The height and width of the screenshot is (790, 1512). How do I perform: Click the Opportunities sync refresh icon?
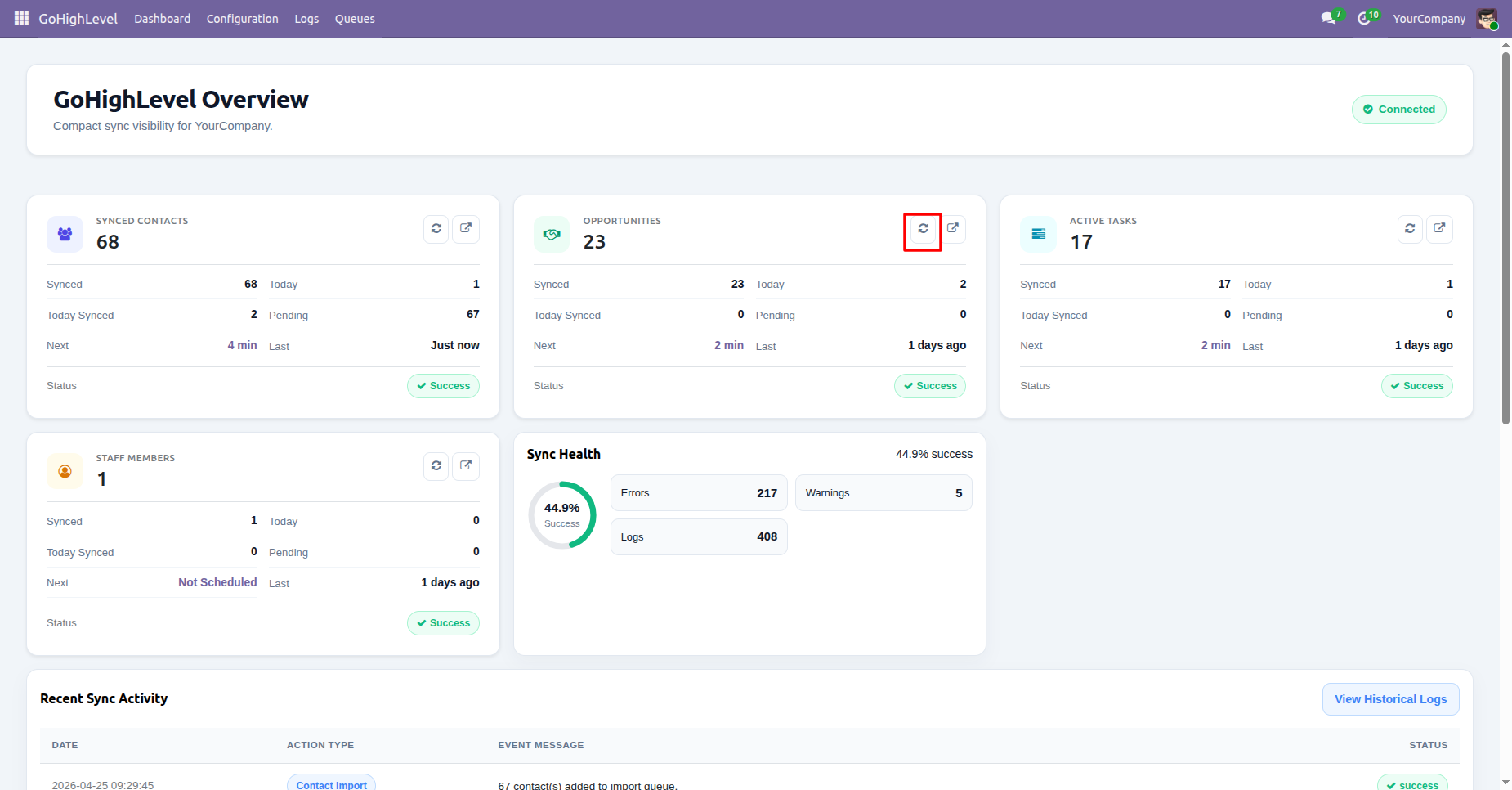923,229
